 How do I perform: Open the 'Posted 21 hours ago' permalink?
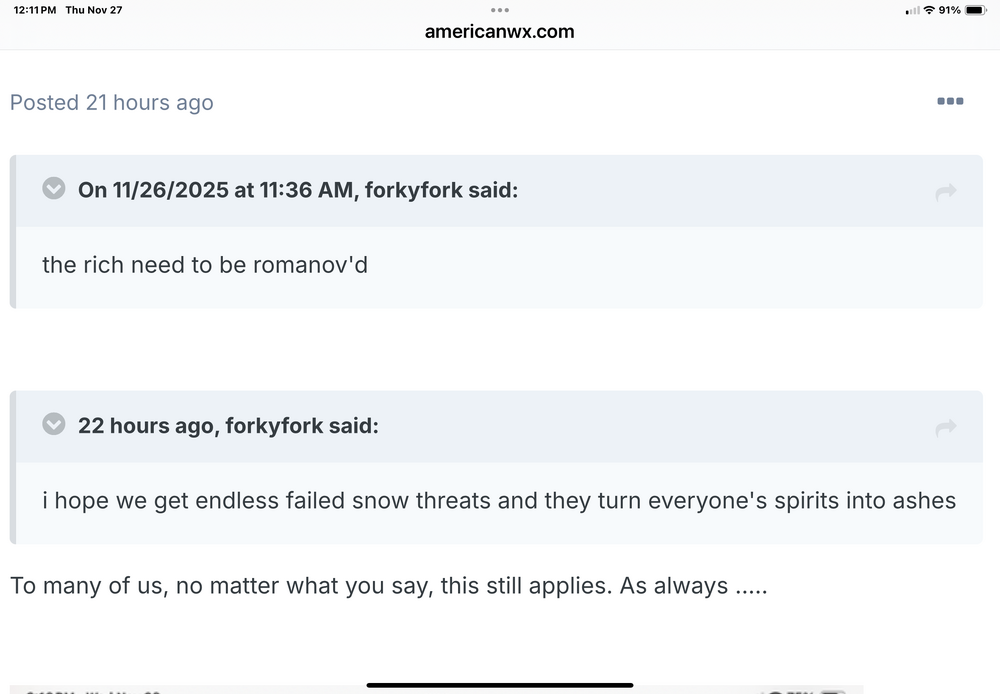(111, 102)
